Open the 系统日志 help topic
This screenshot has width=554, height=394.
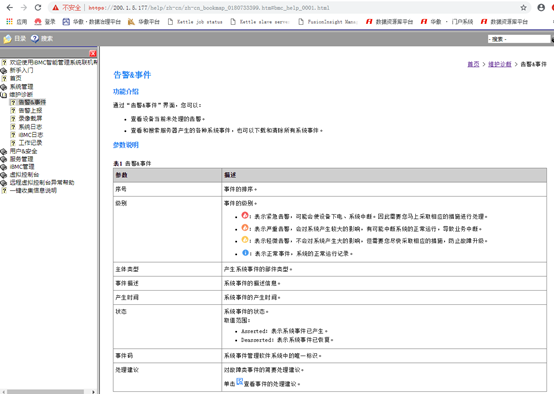pos(30,127)
